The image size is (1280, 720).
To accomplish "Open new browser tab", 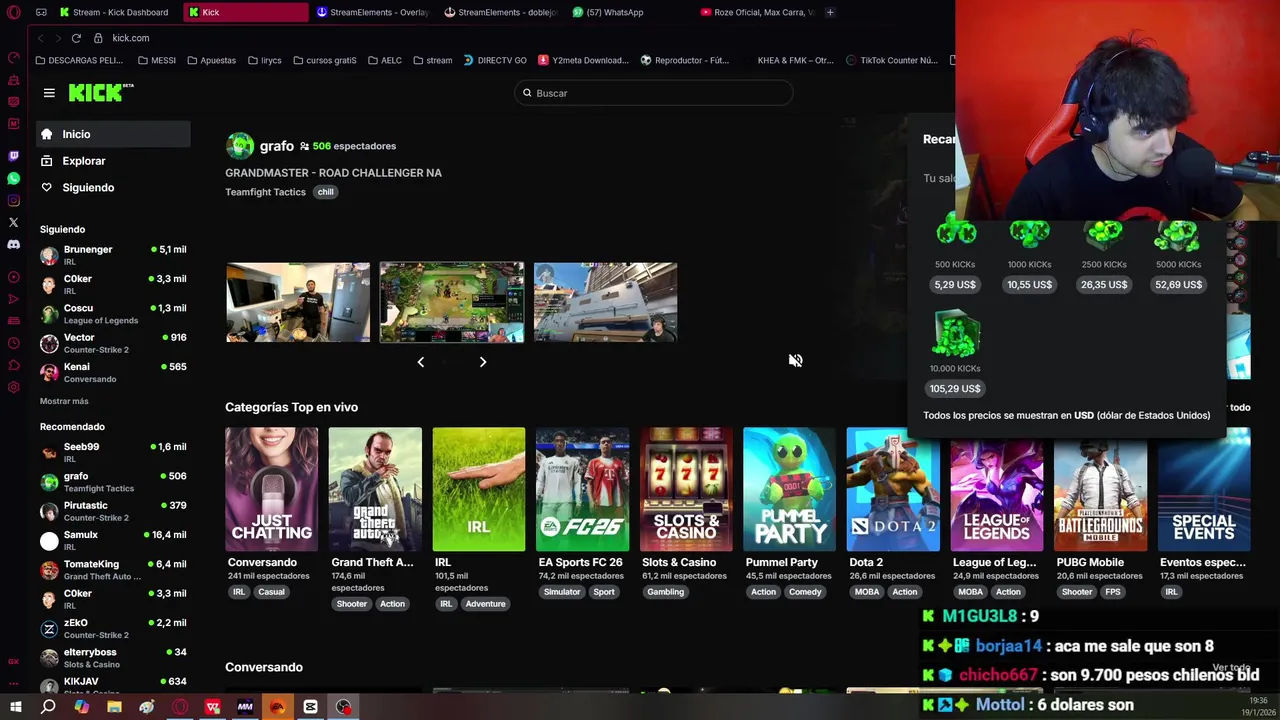I will (x=830, y=12).
